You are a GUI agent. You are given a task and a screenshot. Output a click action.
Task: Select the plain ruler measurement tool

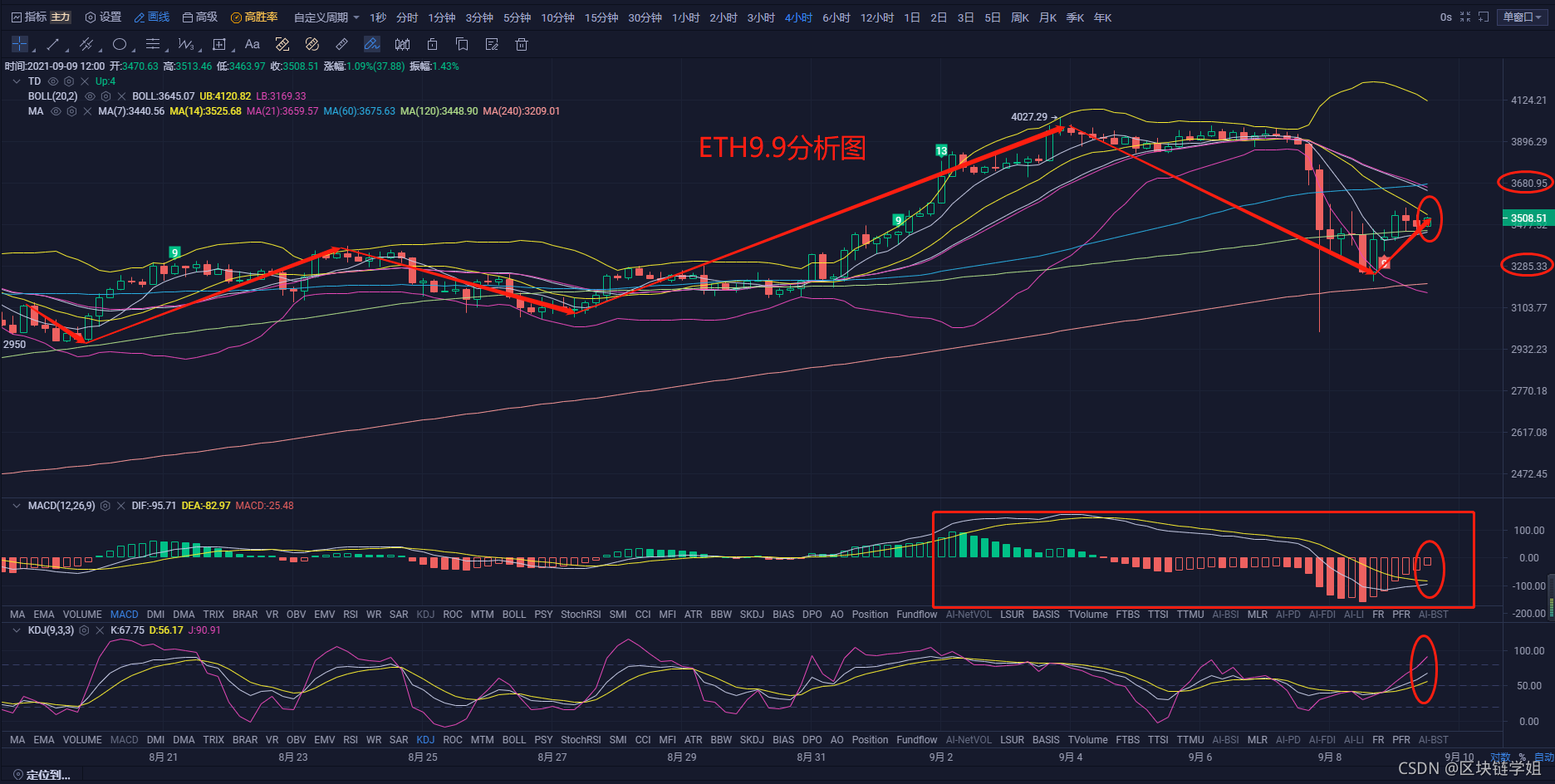[x=342, y=44]
